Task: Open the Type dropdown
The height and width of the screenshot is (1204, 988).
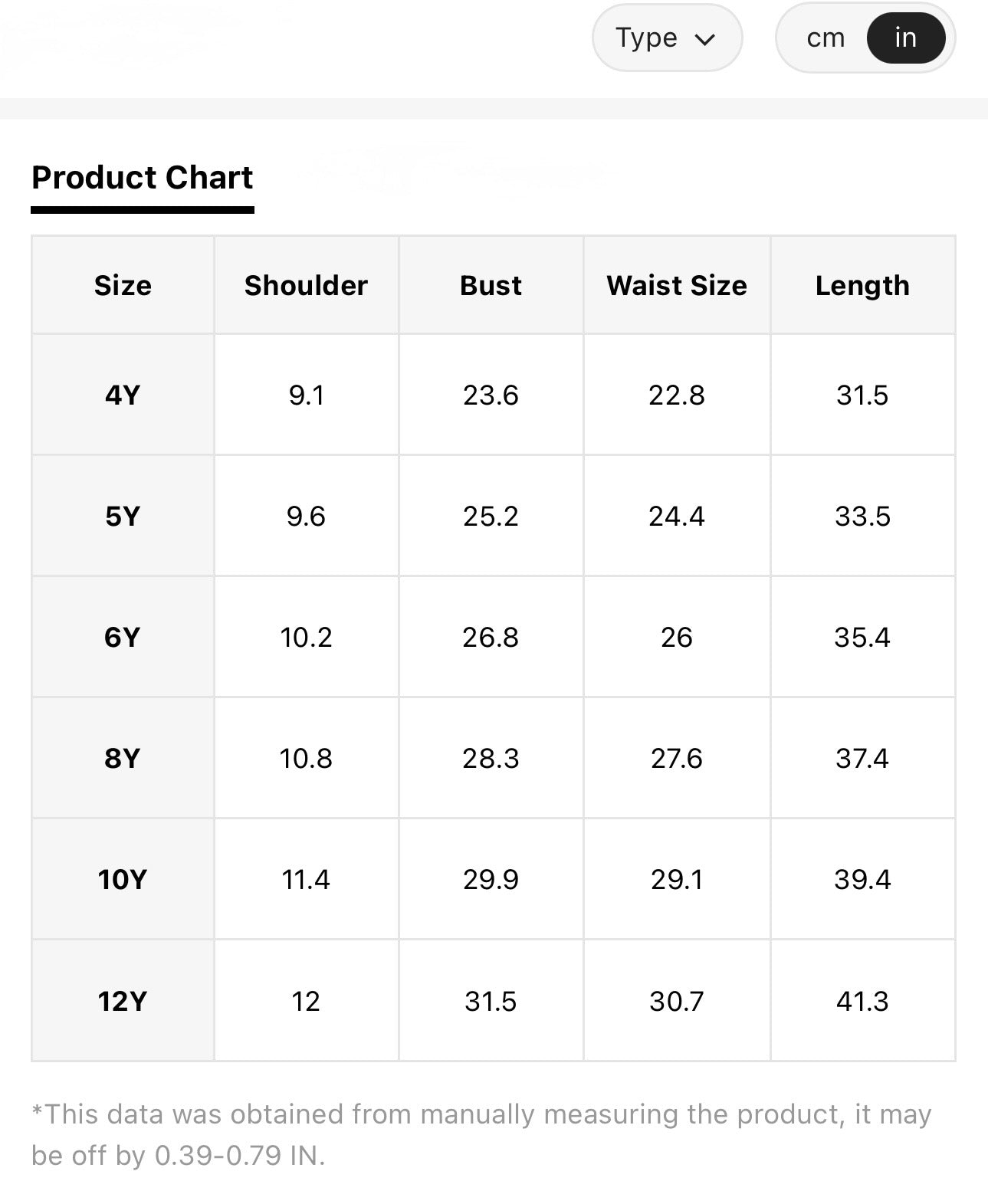Action: coord(667,38)
